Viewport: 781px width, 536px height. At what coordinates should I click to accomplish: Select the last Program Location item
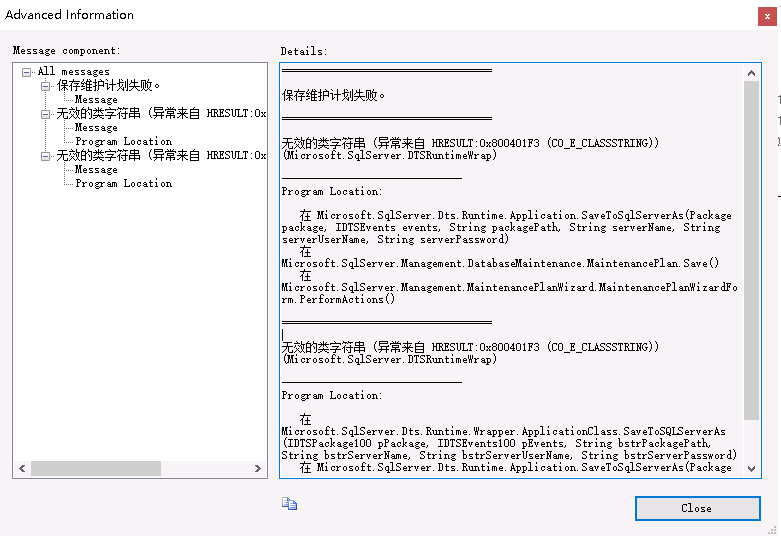[x=123, y=184]
